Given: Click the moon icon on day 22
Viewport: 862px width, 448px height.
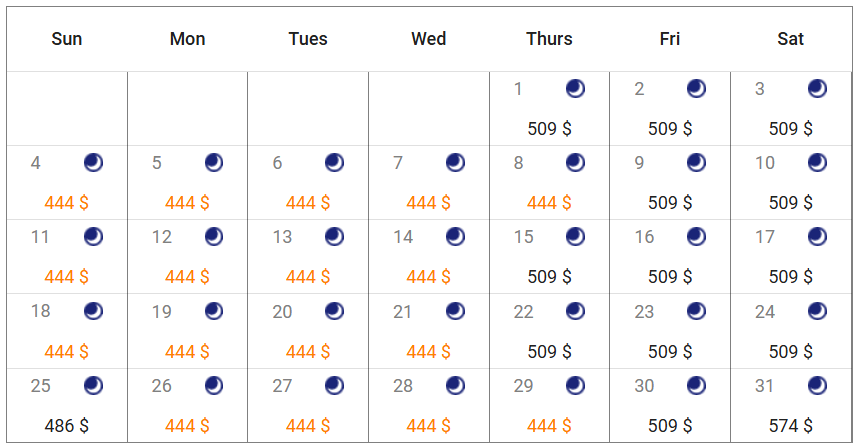Looking at the screenshot, I should click(576, 311).
